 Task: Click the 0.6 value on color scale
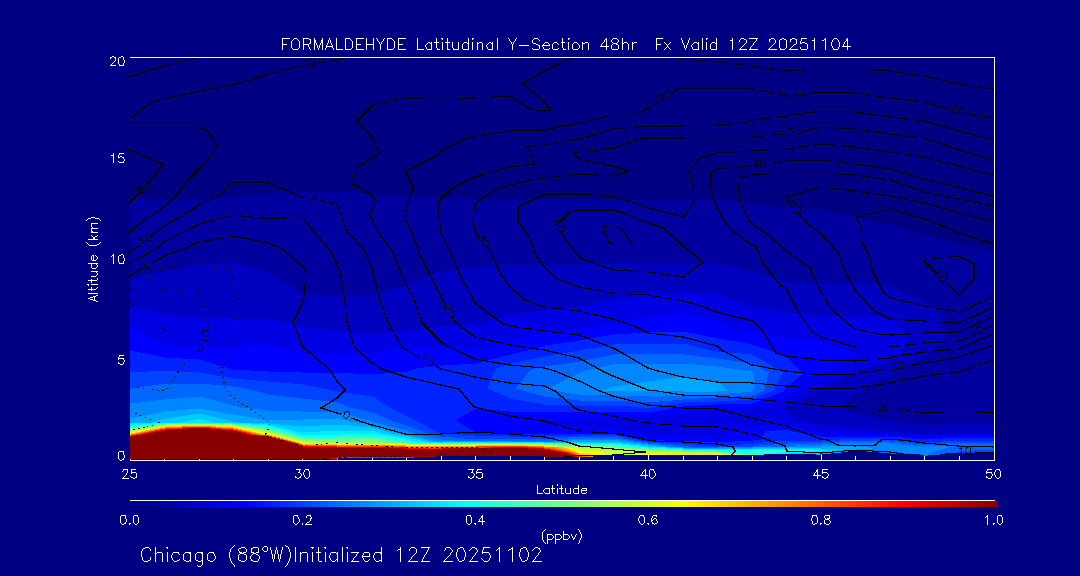click(648, 520)
